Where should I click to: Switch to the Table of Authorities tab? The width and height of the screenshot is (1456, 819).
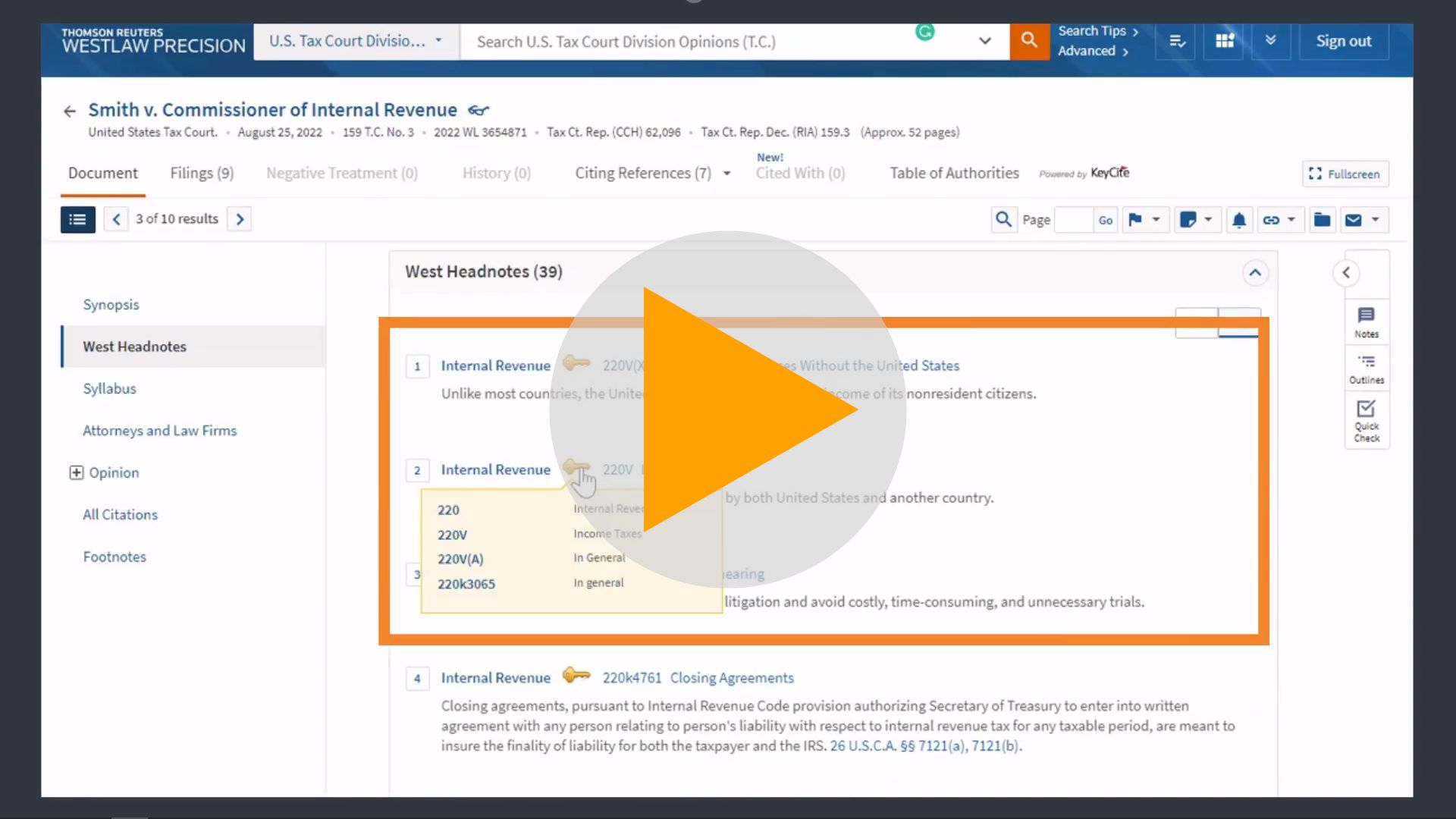(x=954, y=172)
